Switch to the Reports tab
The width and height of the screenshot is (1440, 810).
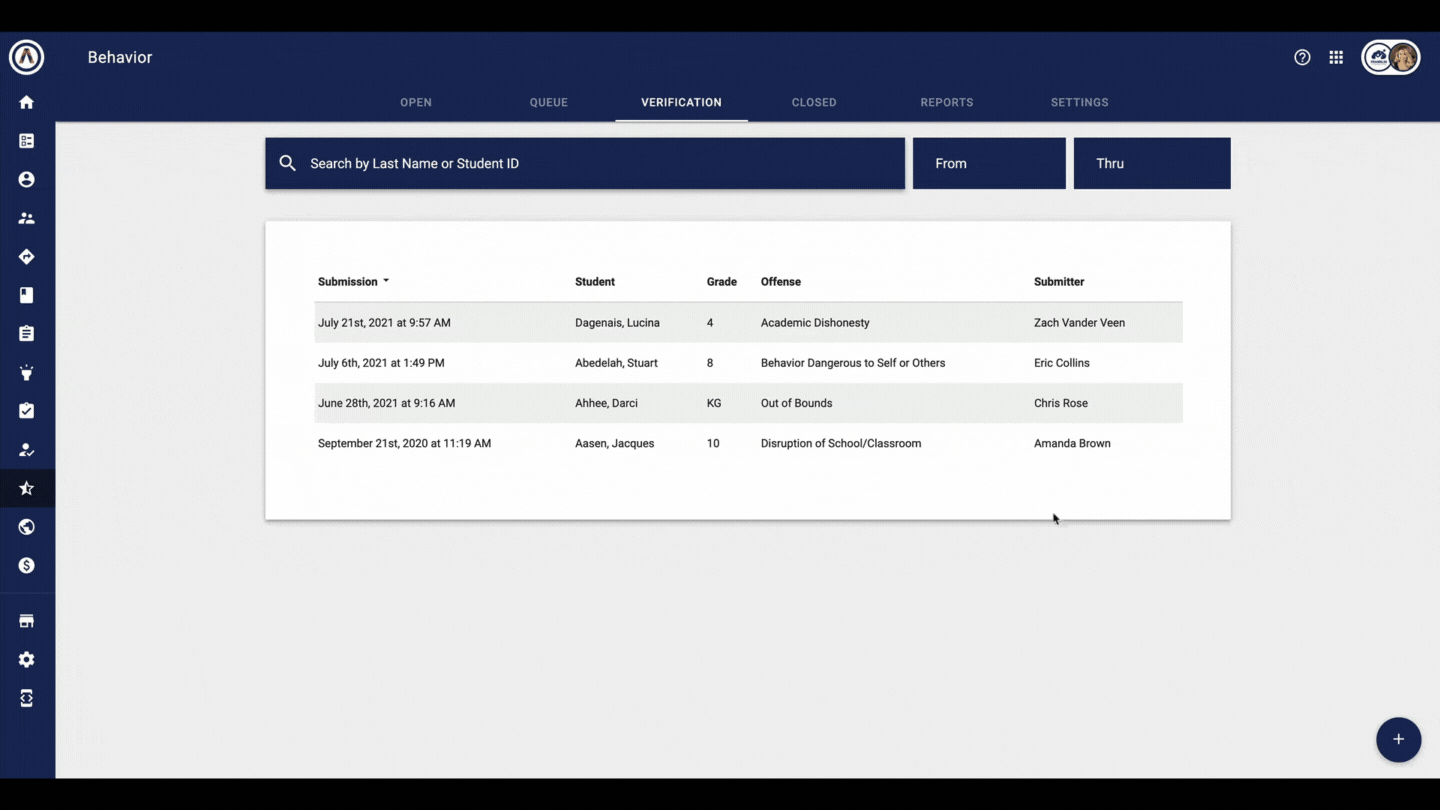[946, 103]
